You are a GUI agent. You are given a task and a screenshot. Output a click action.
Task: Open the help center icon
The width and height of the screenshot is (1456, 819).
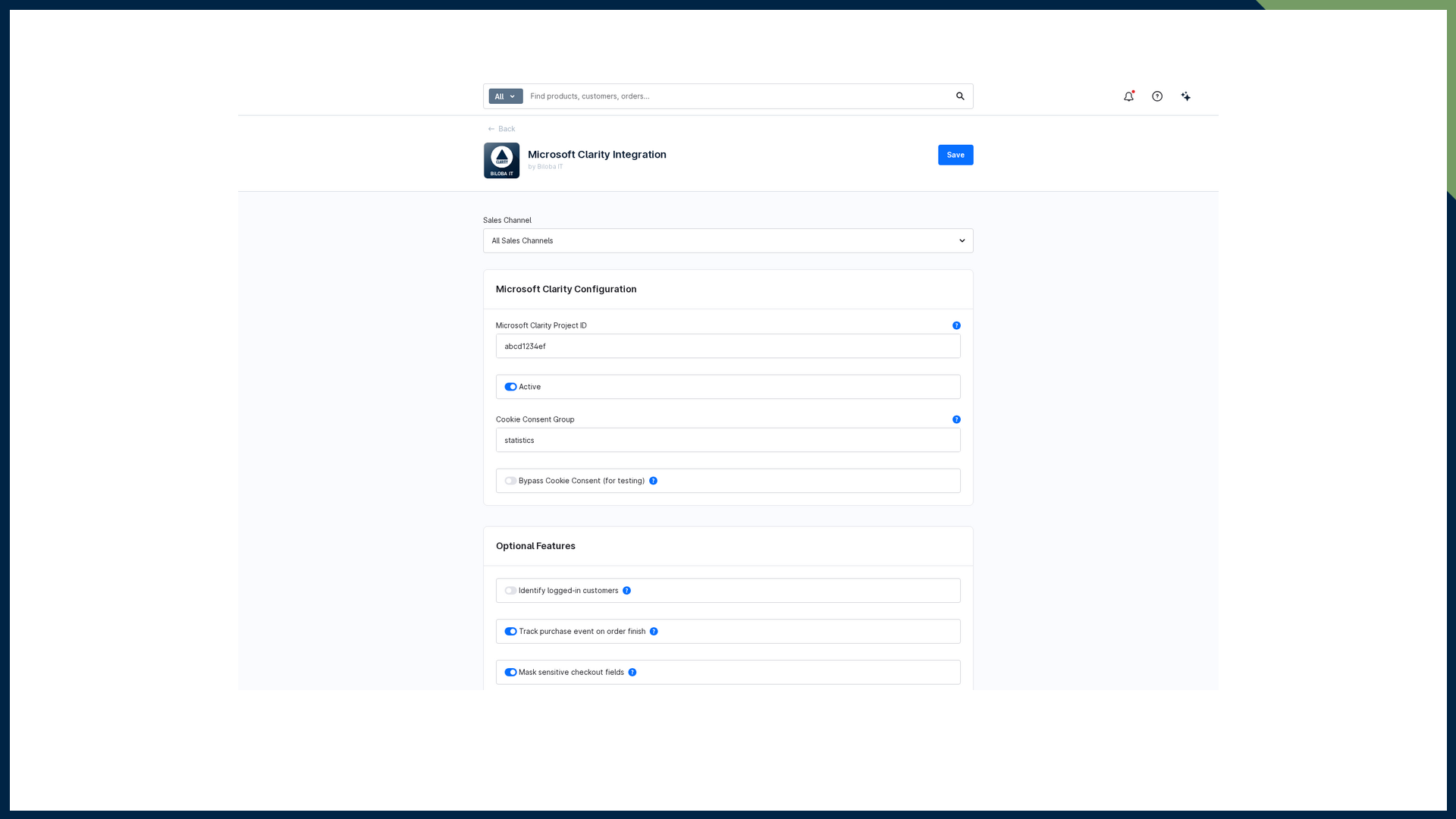pyautogui.click(x=1157, y=96)
